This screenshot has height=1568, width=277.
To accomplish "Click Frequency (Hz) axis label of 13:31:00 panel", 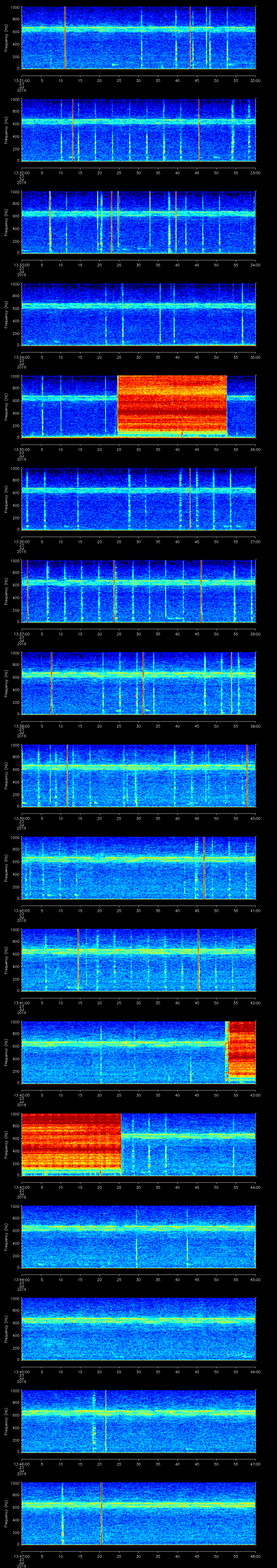I will click(x=6, y=38).
